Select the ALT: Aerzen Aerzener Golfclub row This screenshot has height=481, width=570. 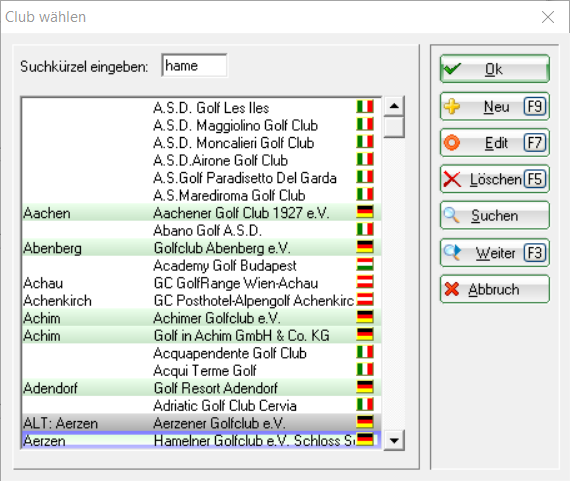pos(201,423)
